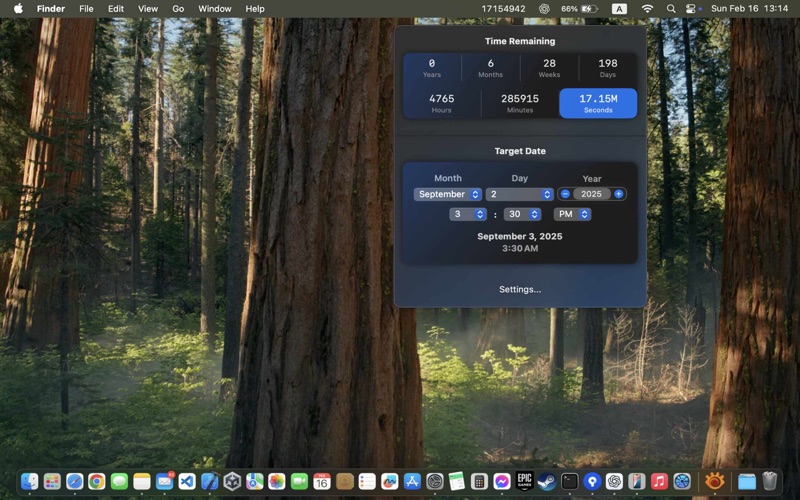This screenshot has height=500, width=800.
Task: Launch Xcode from the Dock
Action: [210, 481]
